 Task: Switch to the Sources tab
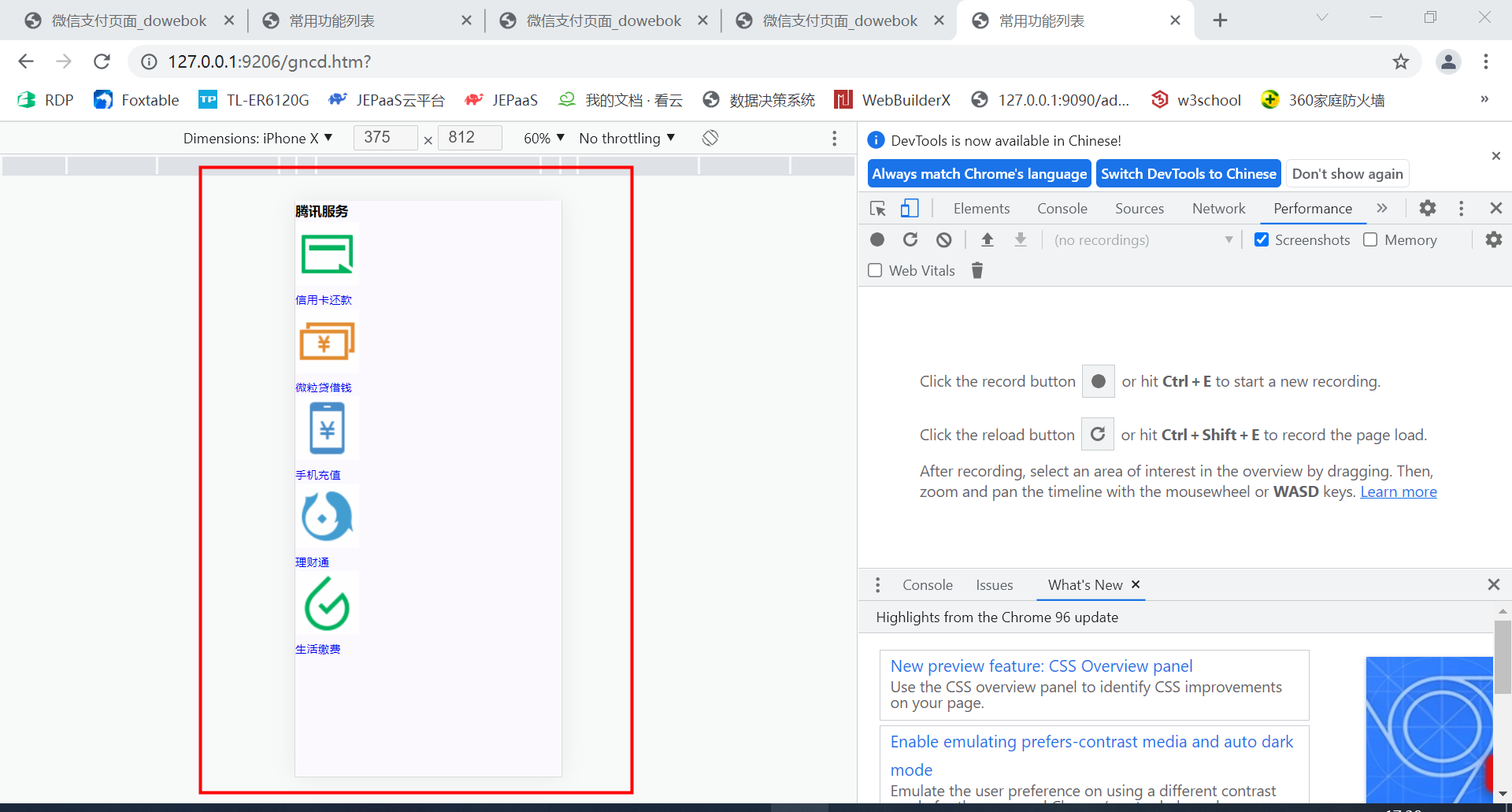click(1140, 208)
